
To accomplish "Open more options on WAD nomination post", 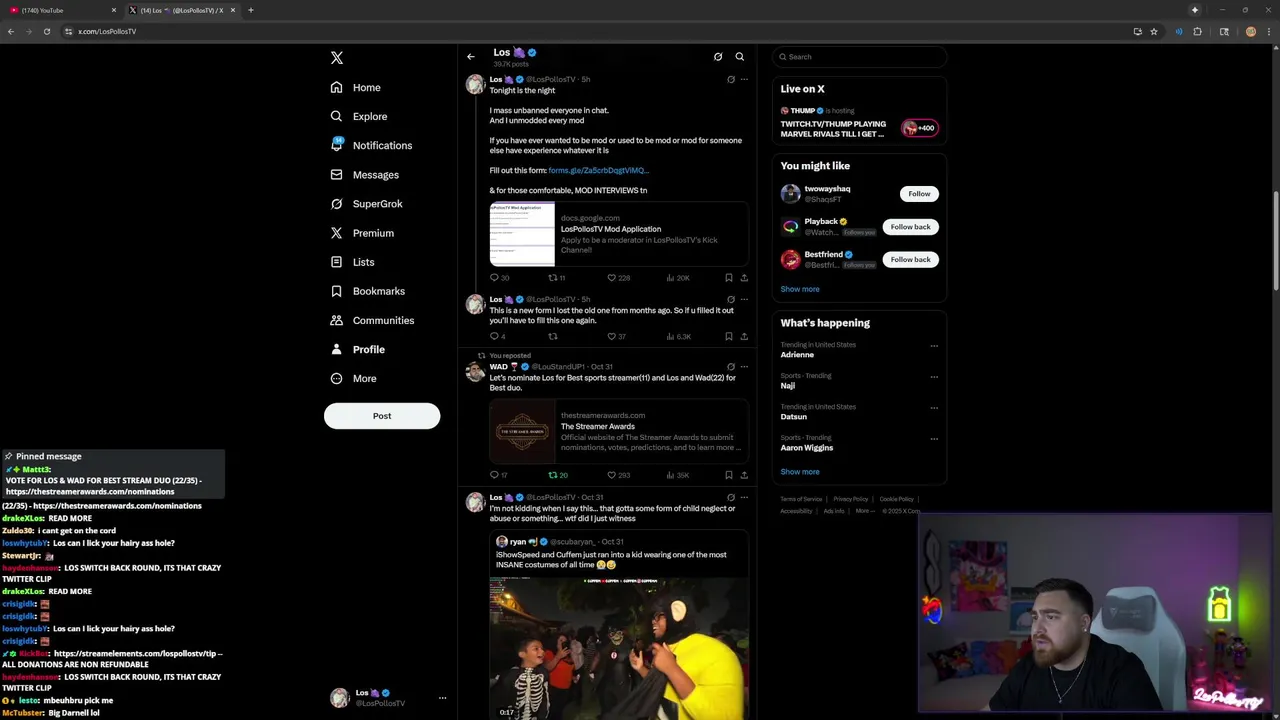I will [744, 367].
